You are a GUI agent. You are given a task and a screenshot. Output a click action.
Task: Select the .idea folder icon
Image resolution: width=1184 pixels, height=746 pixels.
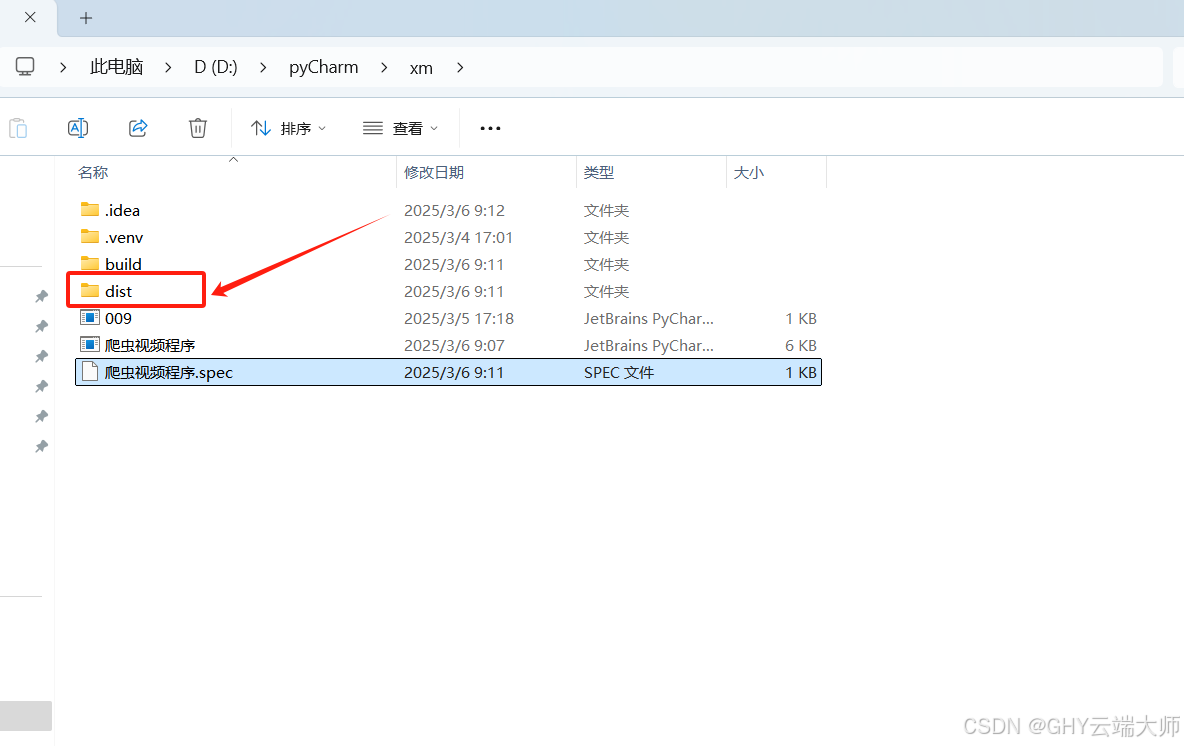[90, 209]
